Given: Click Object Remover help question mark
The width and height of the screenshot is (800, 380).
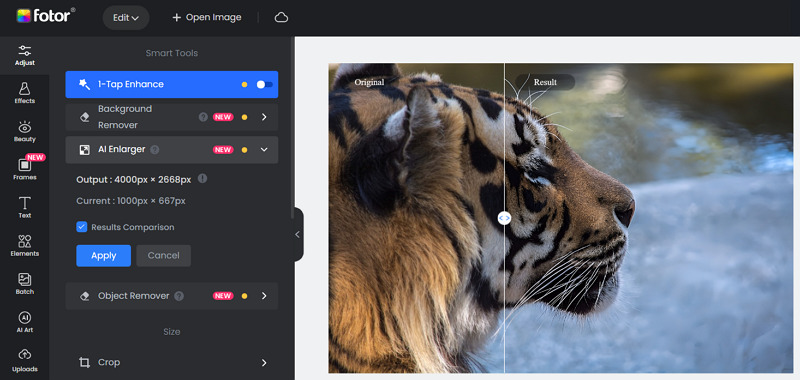Looking at the screenshot, I should [179, 296].
